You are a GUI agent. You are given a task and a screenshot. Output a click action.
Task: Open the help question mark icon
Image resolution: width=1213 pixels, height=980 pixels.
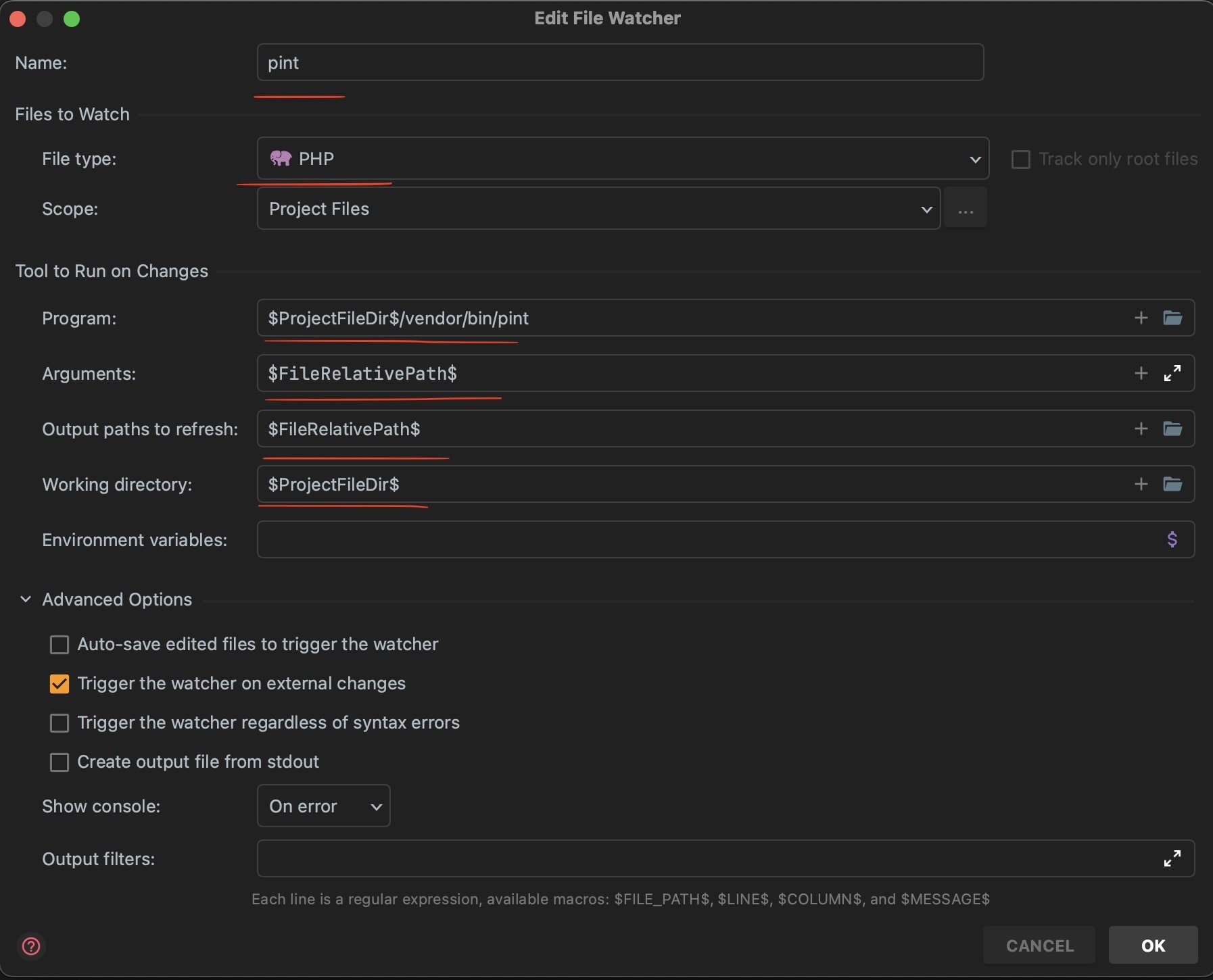(x=31, y=946)
